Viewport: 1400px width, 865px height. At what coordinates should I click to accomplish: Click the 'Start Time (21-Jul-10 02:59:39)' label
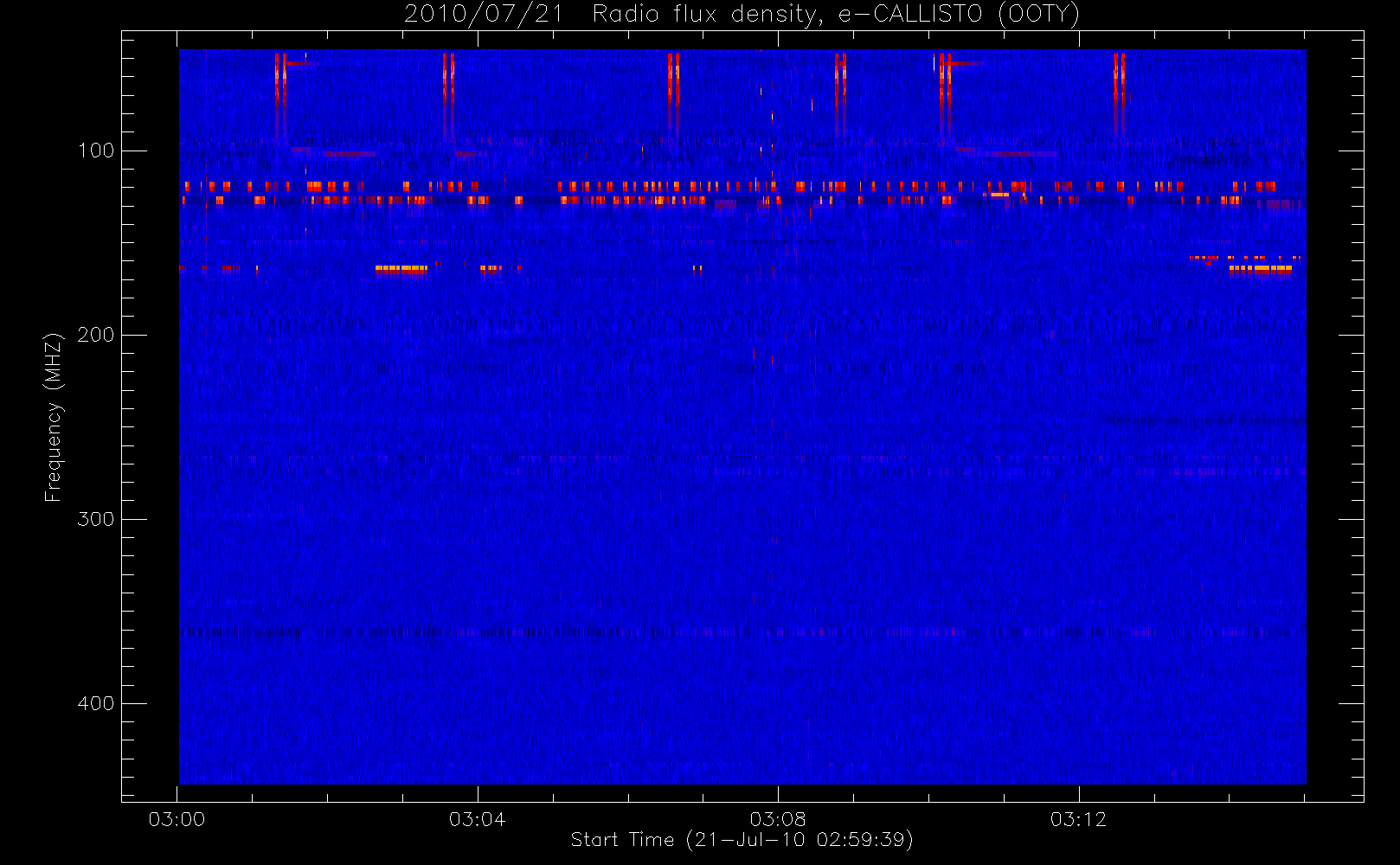742,840
